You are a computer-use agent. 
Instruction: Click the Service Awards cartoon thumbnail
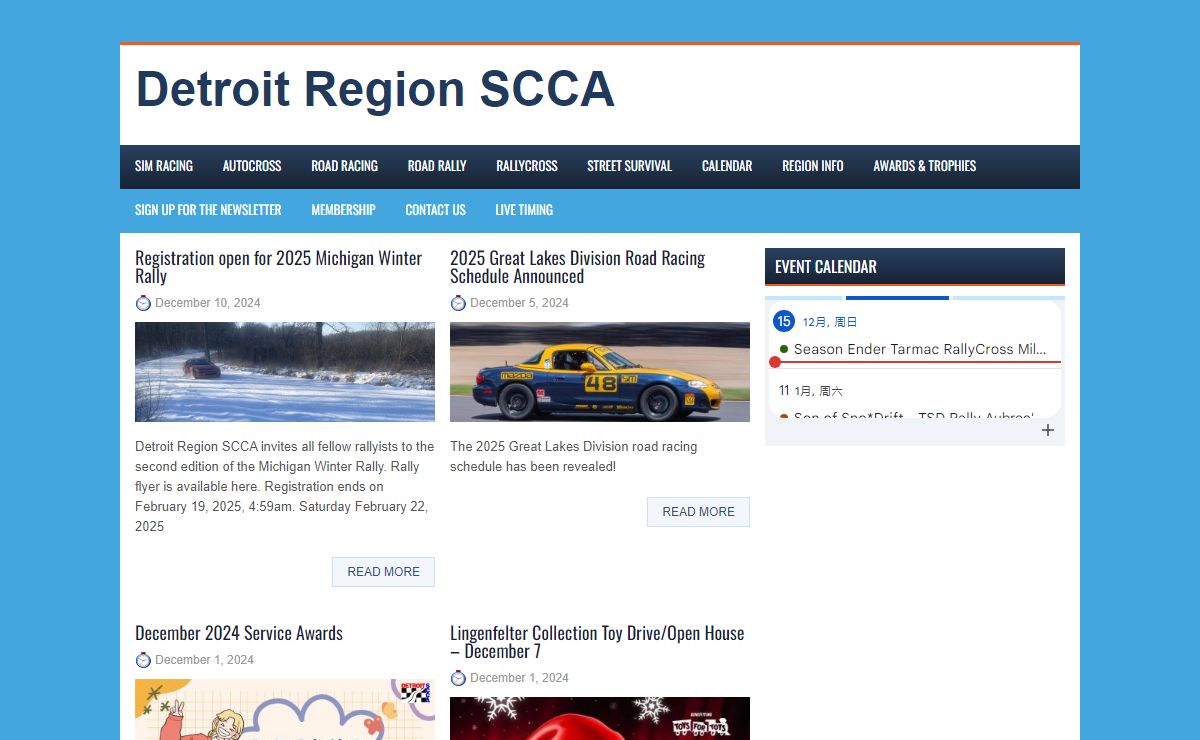click(x=285, y=709)
